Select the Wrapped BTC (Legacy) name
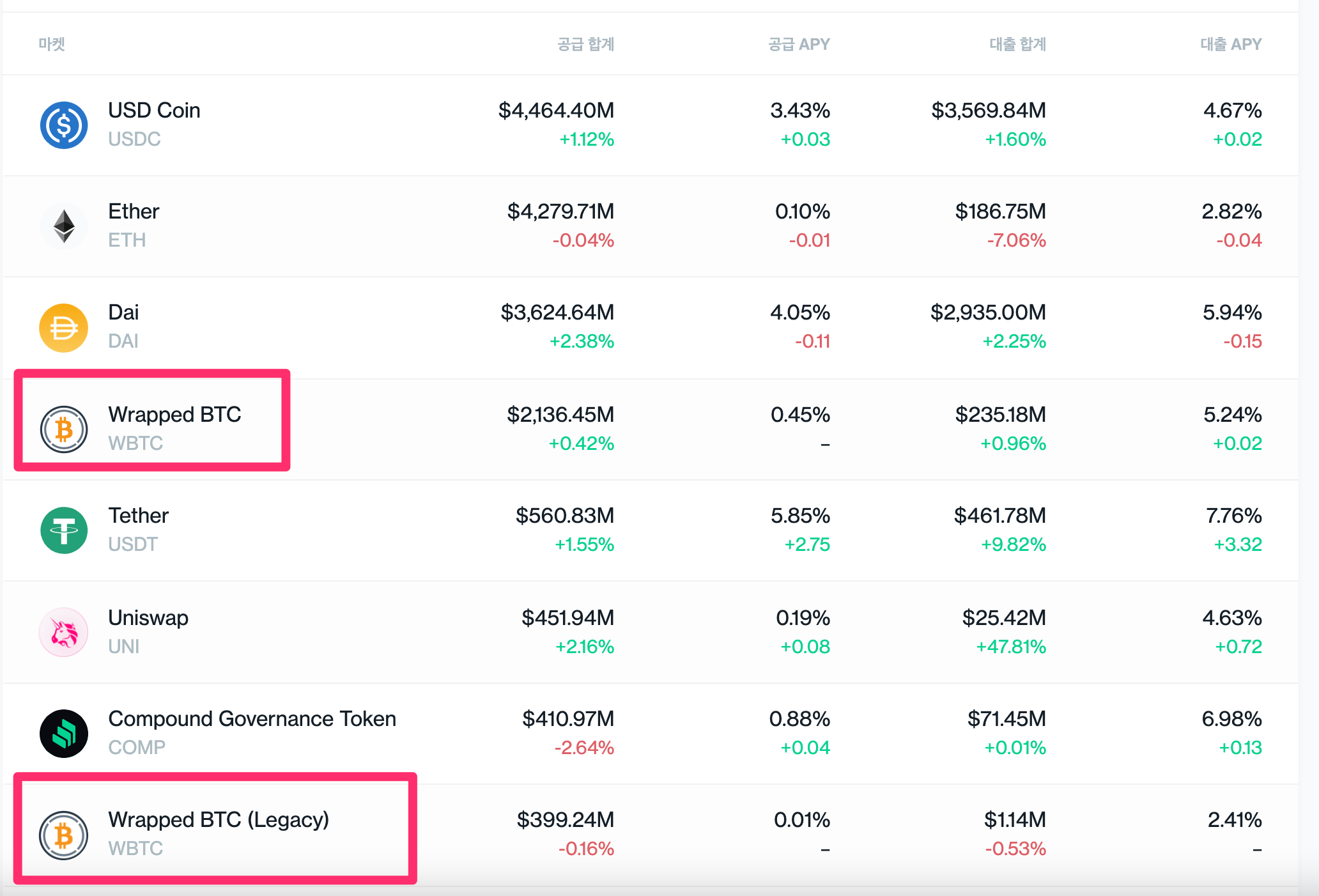This screenshot has width=1319, height=896. coord(219,820)
